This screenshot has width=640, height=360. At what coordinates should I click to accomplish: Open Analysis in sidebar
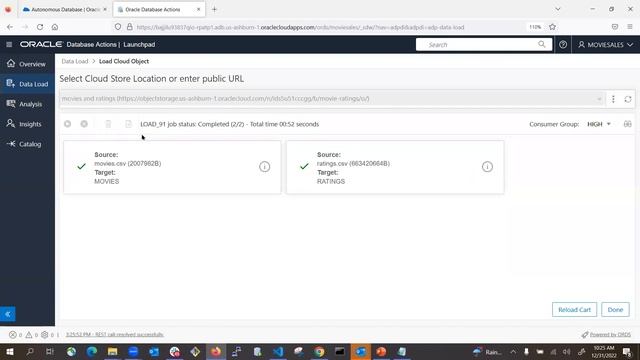[27, 104]
